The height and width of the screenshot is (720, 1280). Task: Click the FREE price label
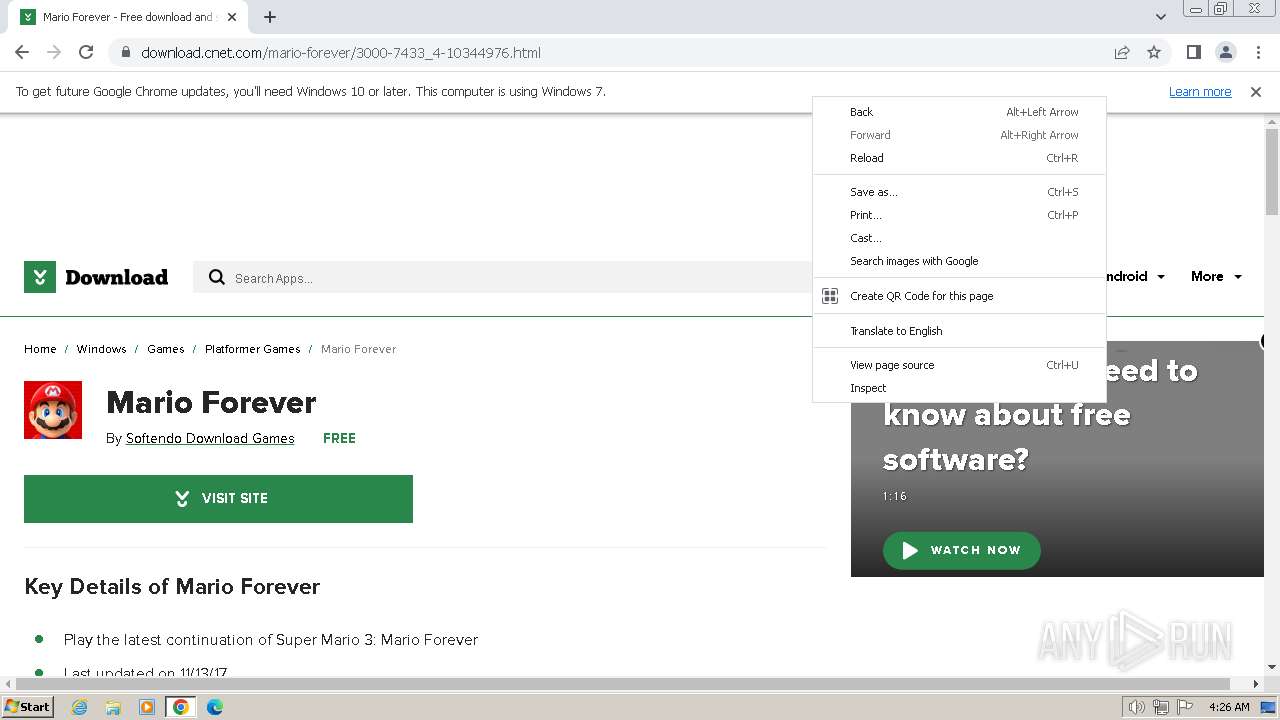tap(339, 438)
